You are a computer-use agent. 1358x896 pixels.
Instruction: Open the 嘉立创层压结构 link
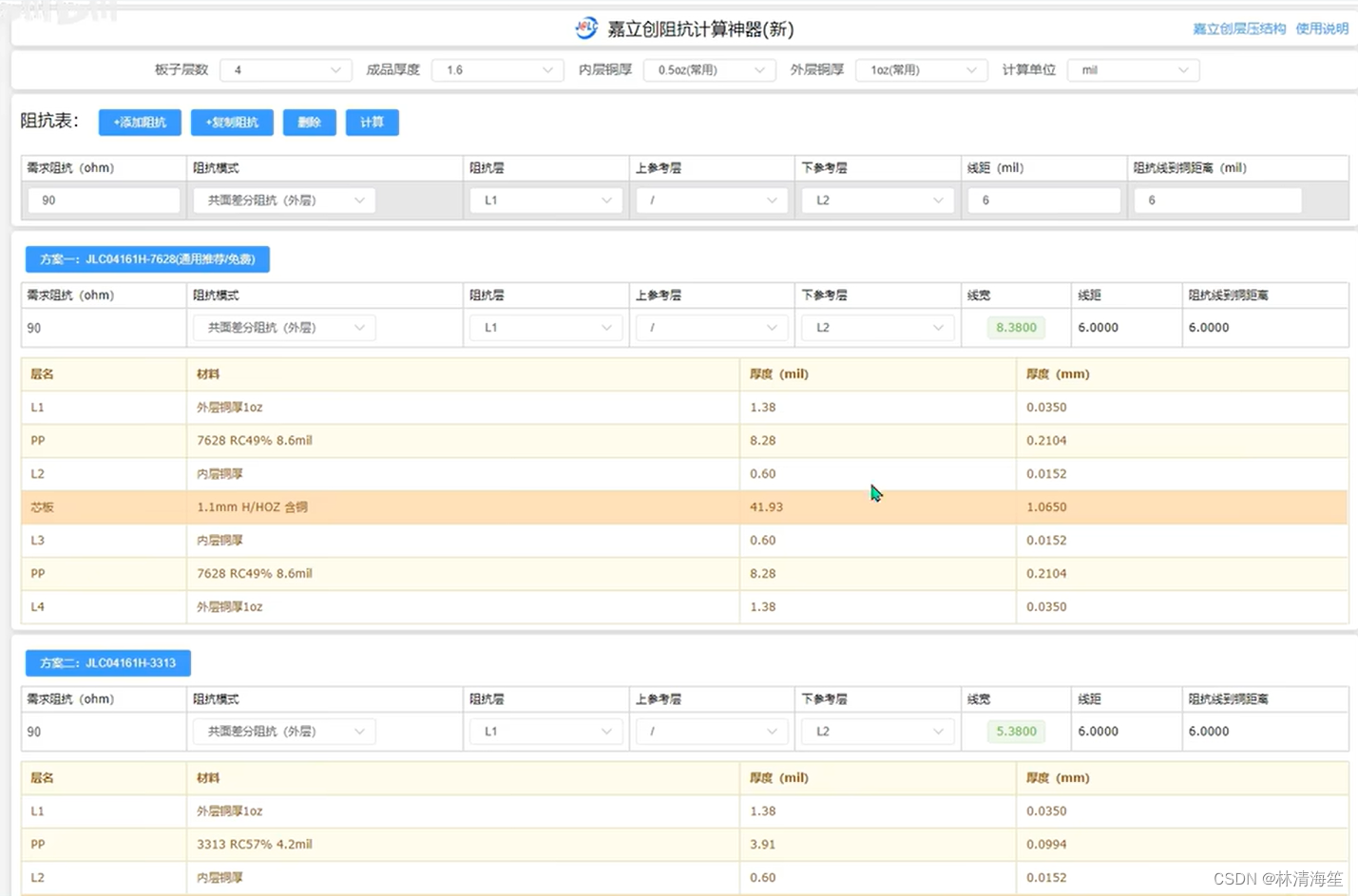click(x=1239, y=29)
